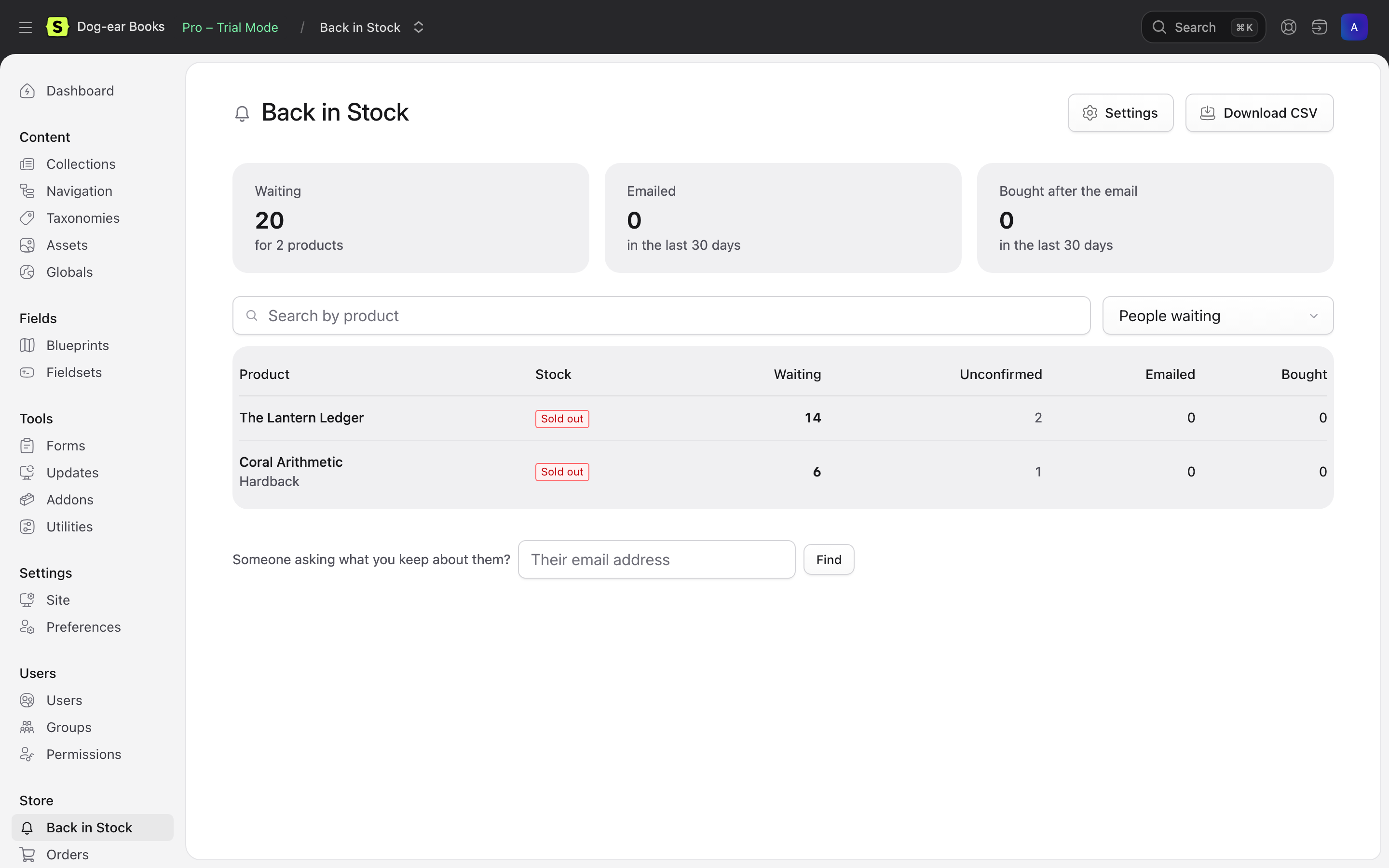Open the Settings button

tap(1120, 112)
